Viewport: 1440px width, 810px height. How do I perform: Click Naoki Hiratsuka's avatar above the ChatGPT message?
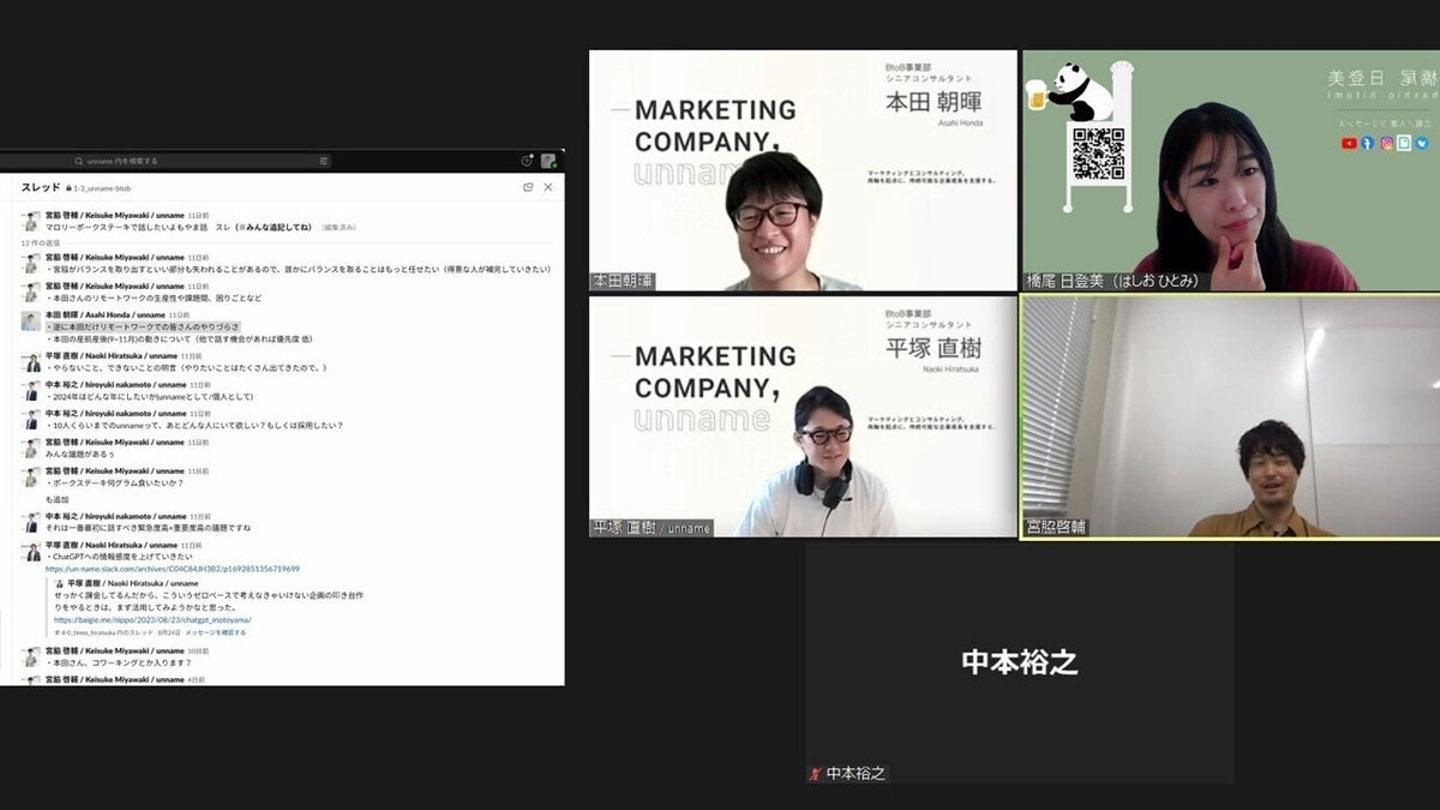(x=31, y=551)
